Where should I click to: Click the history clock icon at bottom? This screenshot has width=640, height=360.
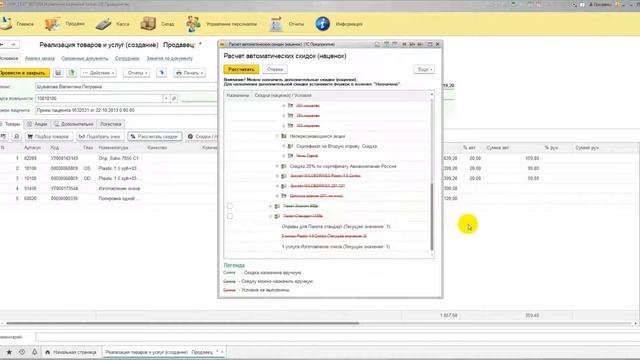[22, 352]
